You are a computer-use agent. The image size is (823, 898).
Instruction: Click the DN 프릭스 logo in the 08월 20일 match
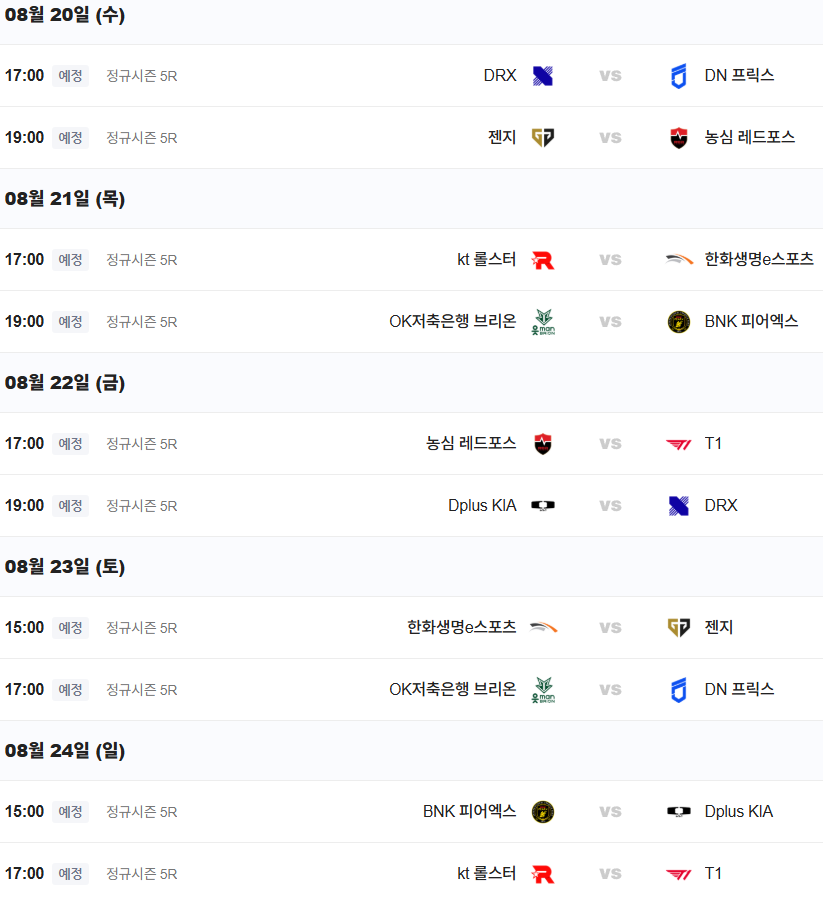click(x=679, y=76)
